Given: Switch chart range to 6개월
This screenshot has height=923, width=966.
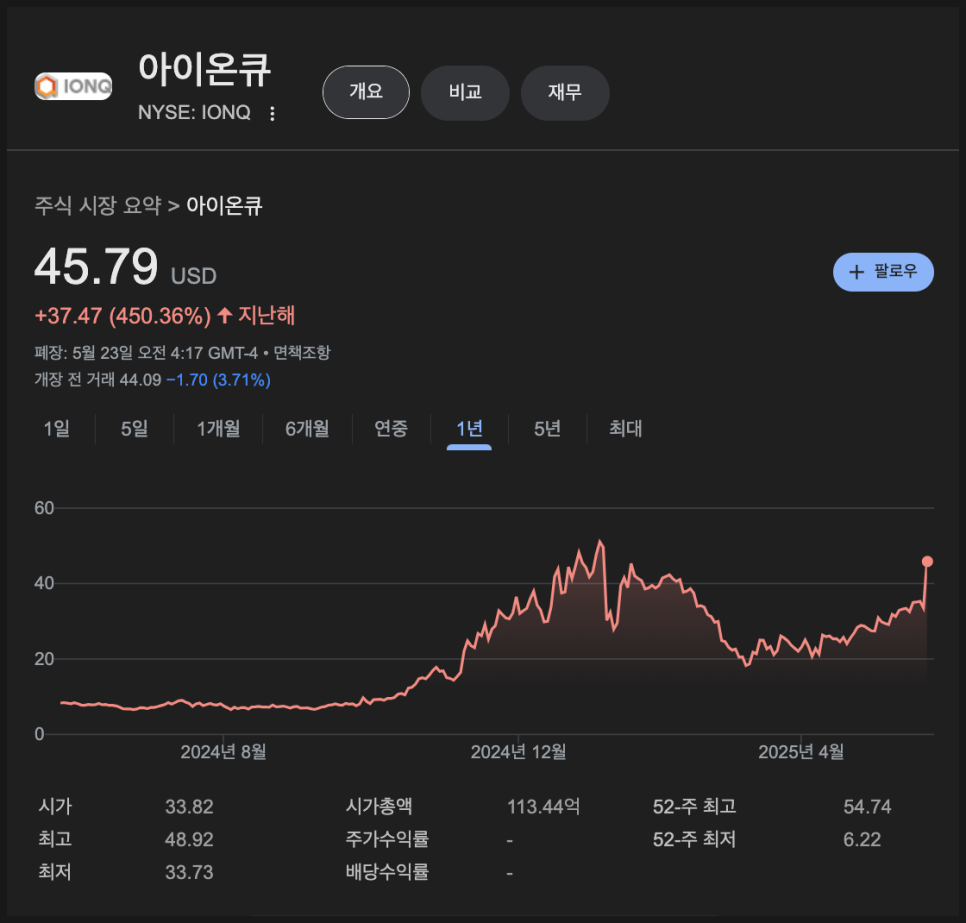Looking at the screenshot, I should pyautogui.click(x=307, y=428).
